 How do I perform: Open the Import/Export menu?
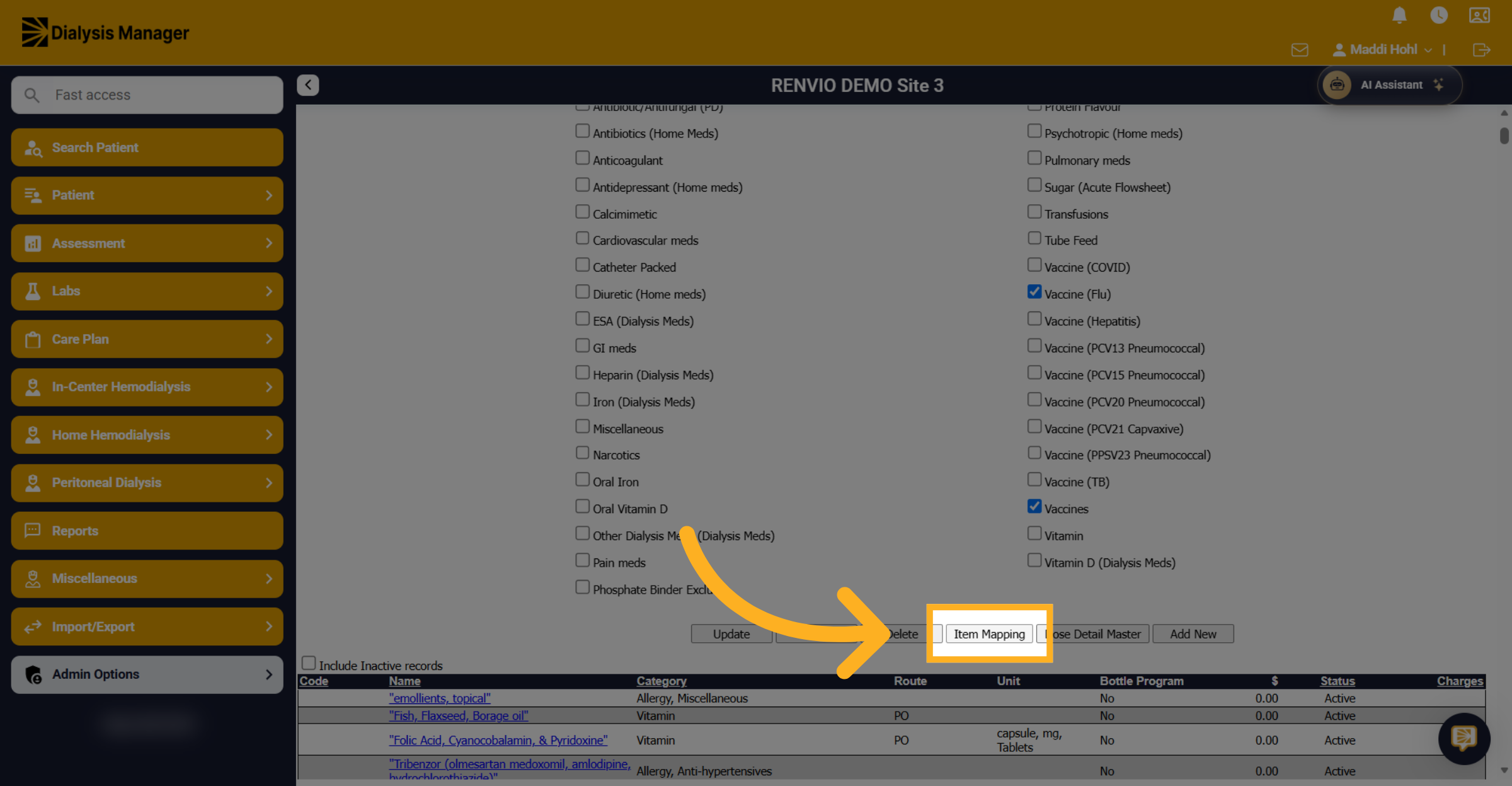tap(147, 627)
